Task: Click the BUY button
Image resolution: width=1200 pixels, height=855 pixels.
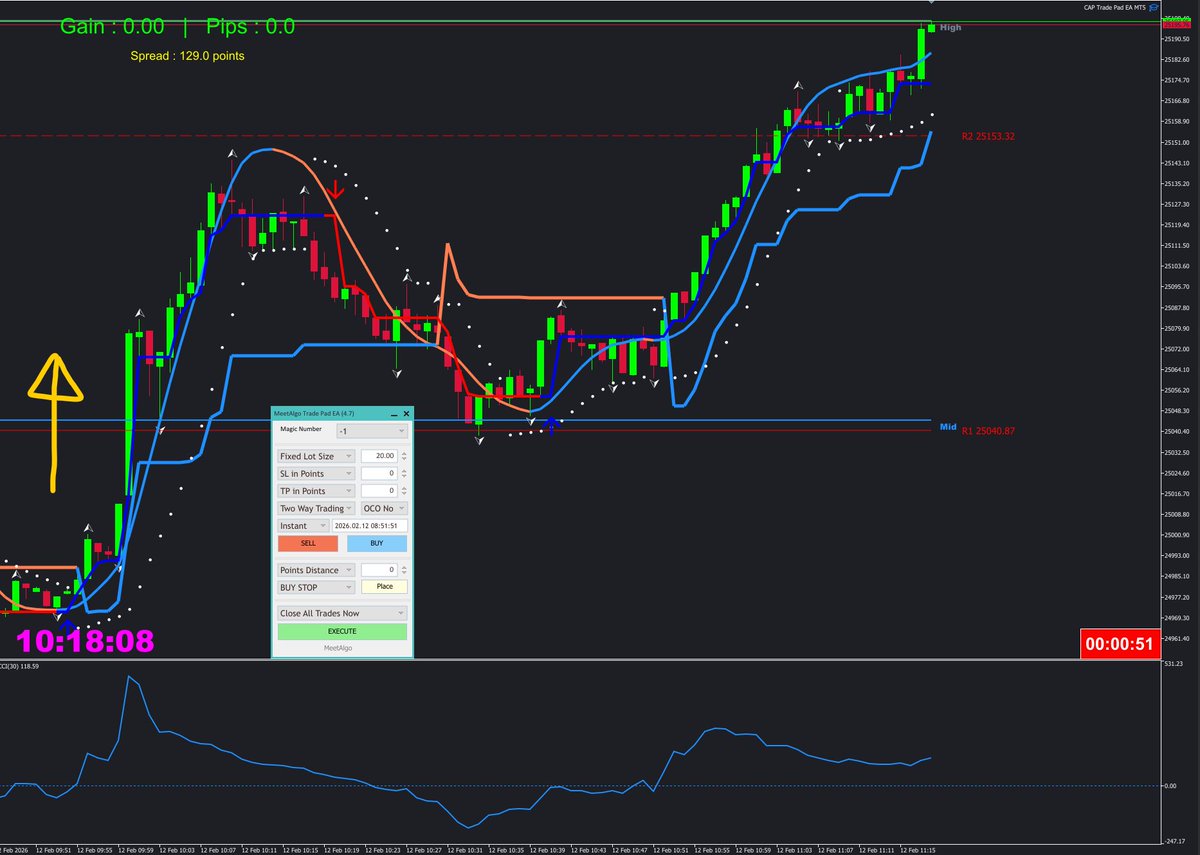Action: click(378, 543)
